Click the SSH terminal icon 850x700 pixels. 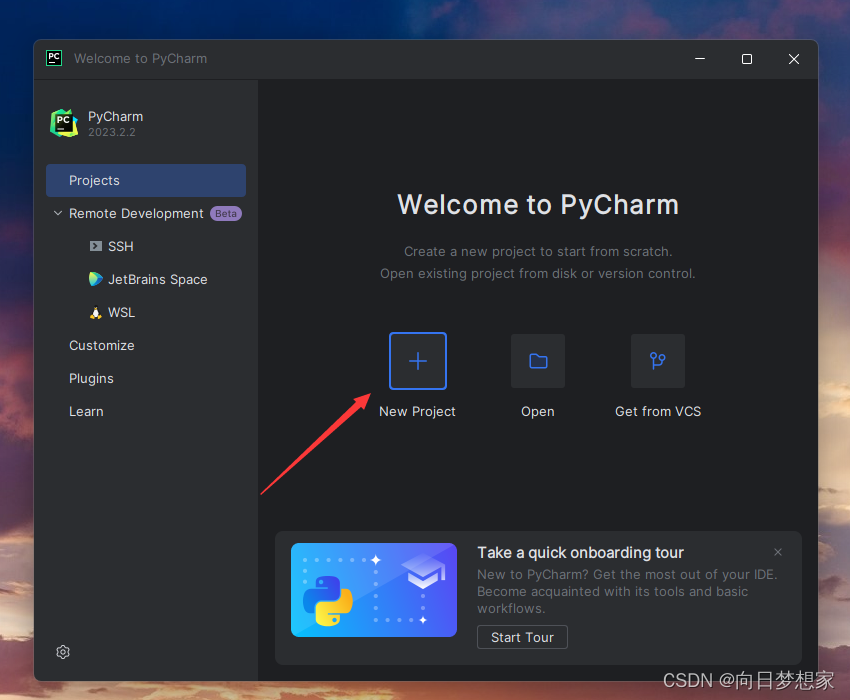pos(95,246)
